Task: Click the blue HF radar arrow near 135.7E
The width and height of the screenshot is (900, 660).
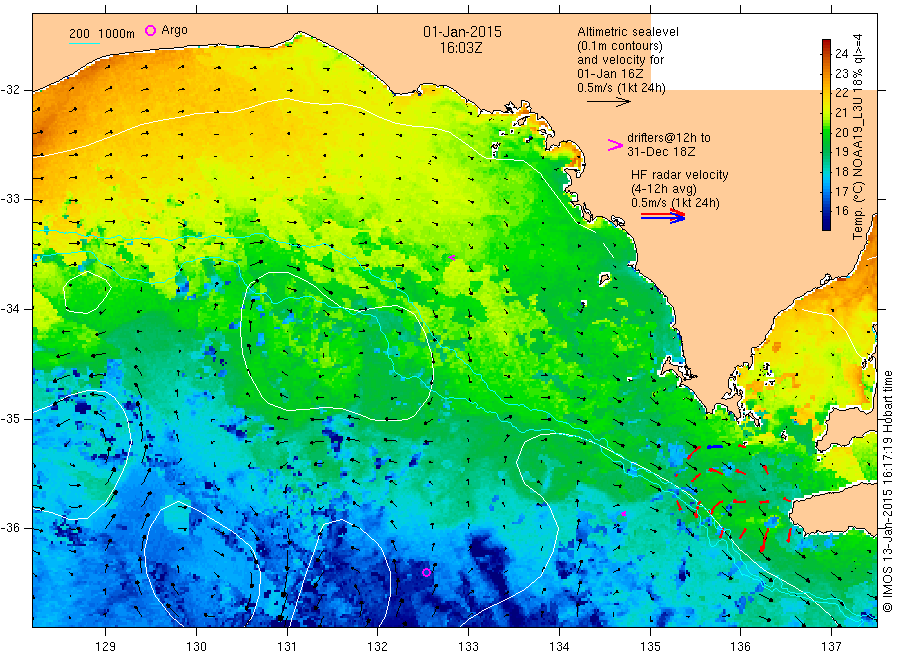Action: 714,447
